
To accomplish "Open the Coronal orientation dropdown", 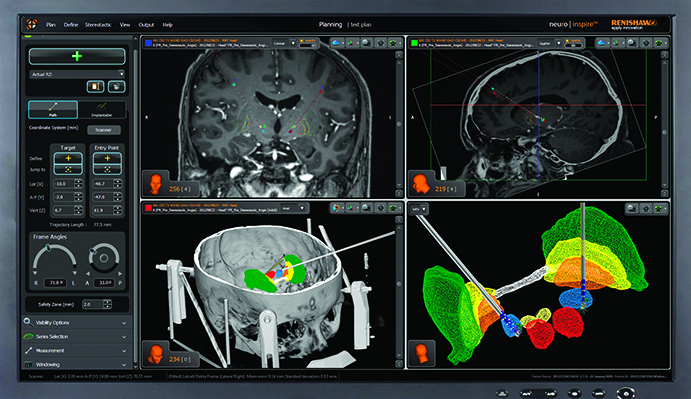I will point(283,43).
